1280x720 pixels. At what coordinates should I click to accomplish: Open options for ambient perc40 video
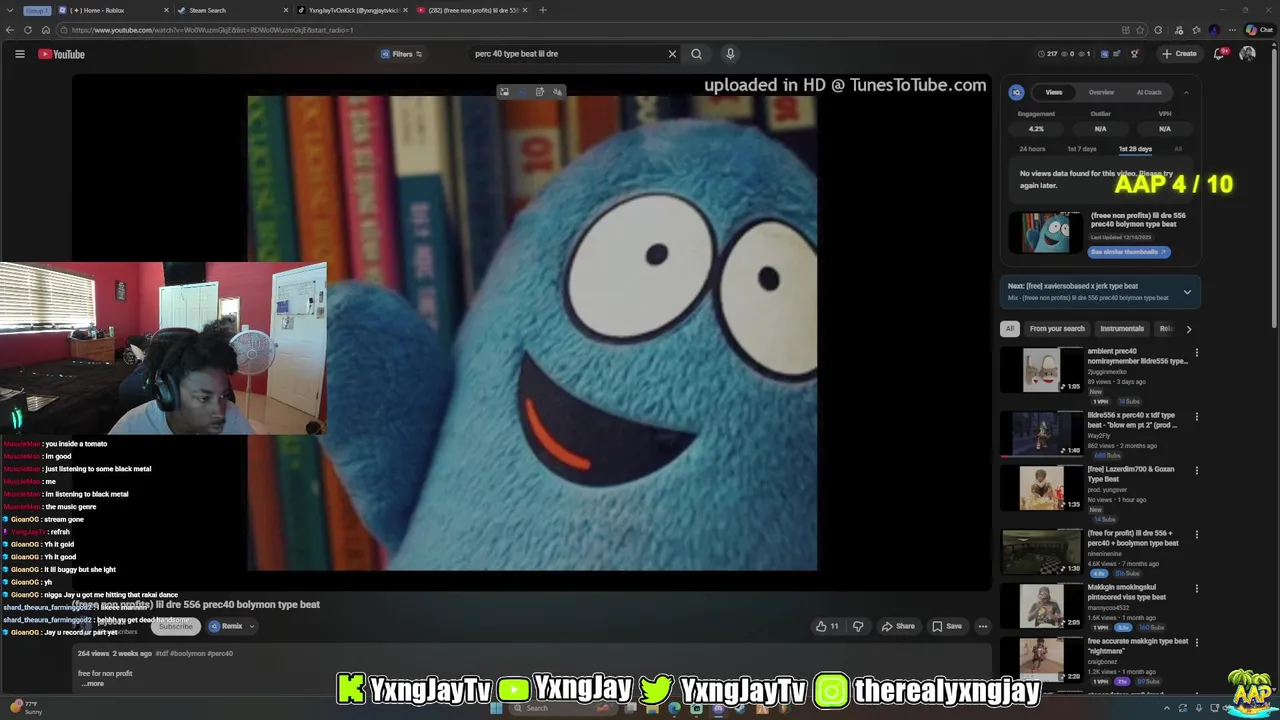point(1196,353)
